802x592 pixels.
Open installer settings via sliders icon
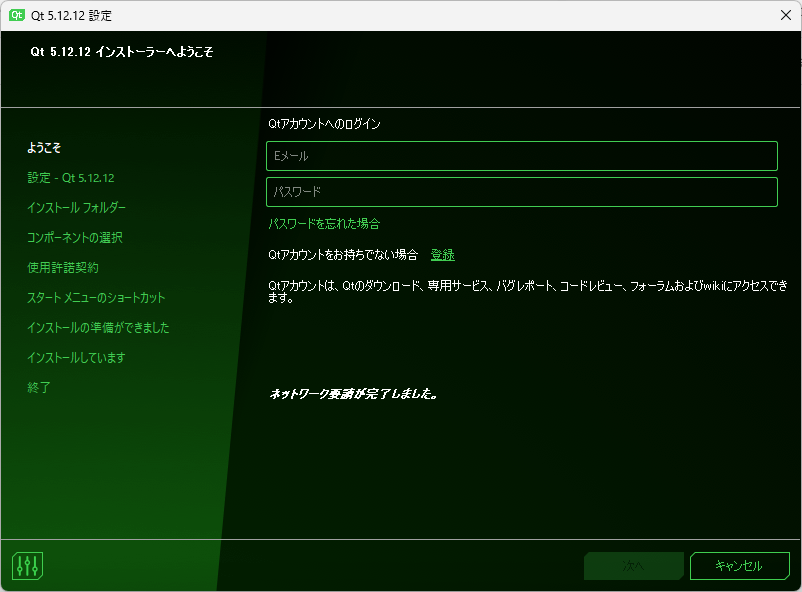pyautogui.click(x=27, y=566)
